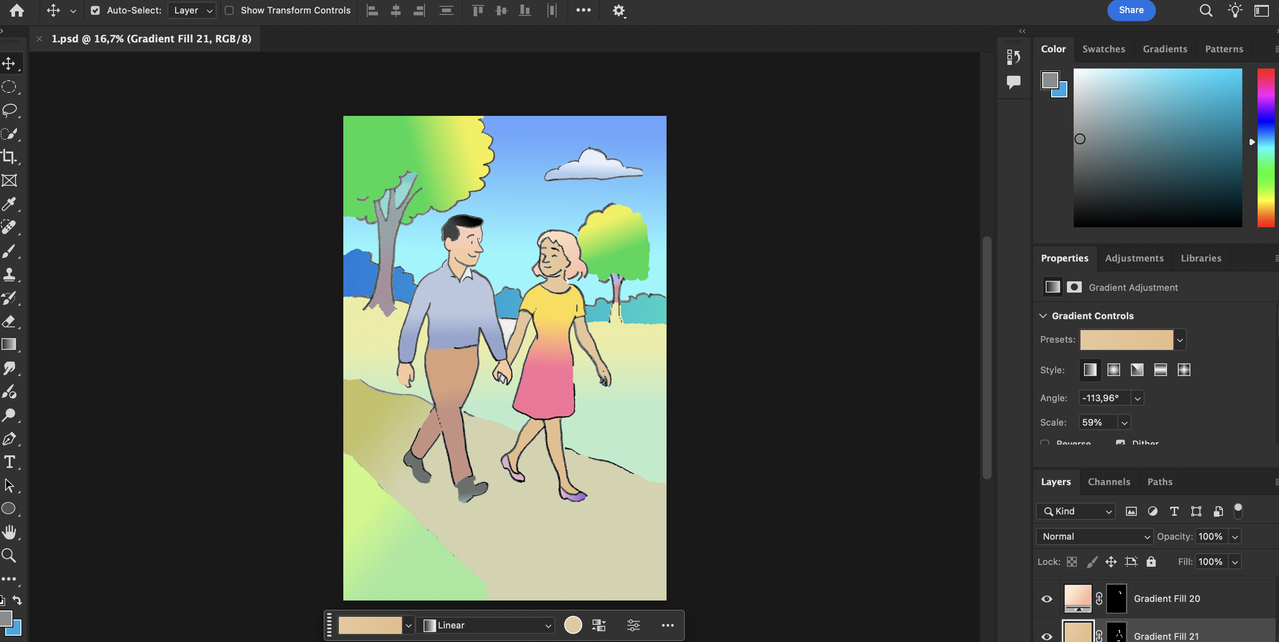Viewport: 1279px width, 642px height.
Task: Select the Type tool
Action: click(x=9, y=462)
